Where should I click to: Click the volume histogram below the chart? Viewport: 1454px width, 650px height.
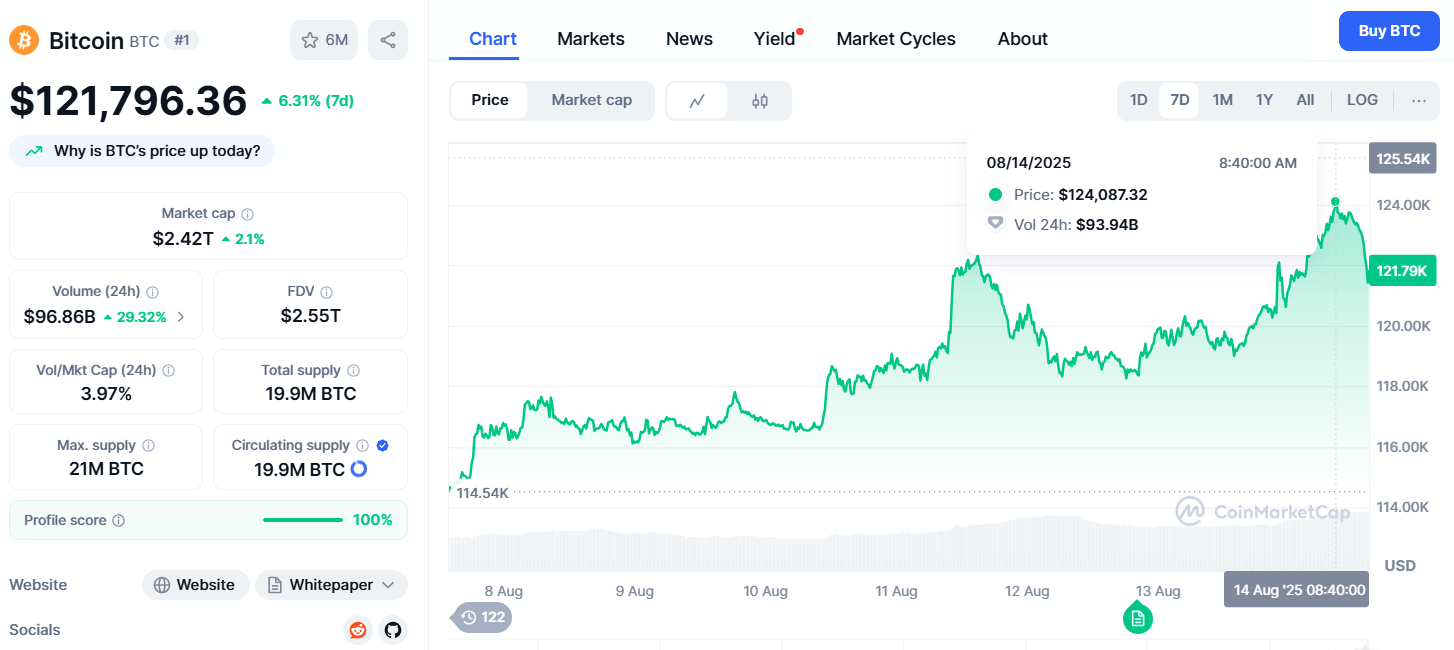click(908, 543)
